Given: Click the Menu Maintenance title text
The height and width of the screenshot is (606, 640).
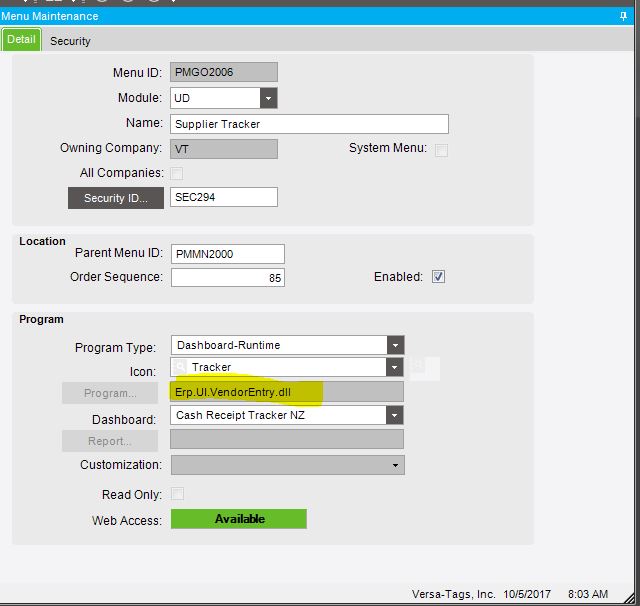Looking at the screenshot, I should pyautogui.click(x=49, y=16).
